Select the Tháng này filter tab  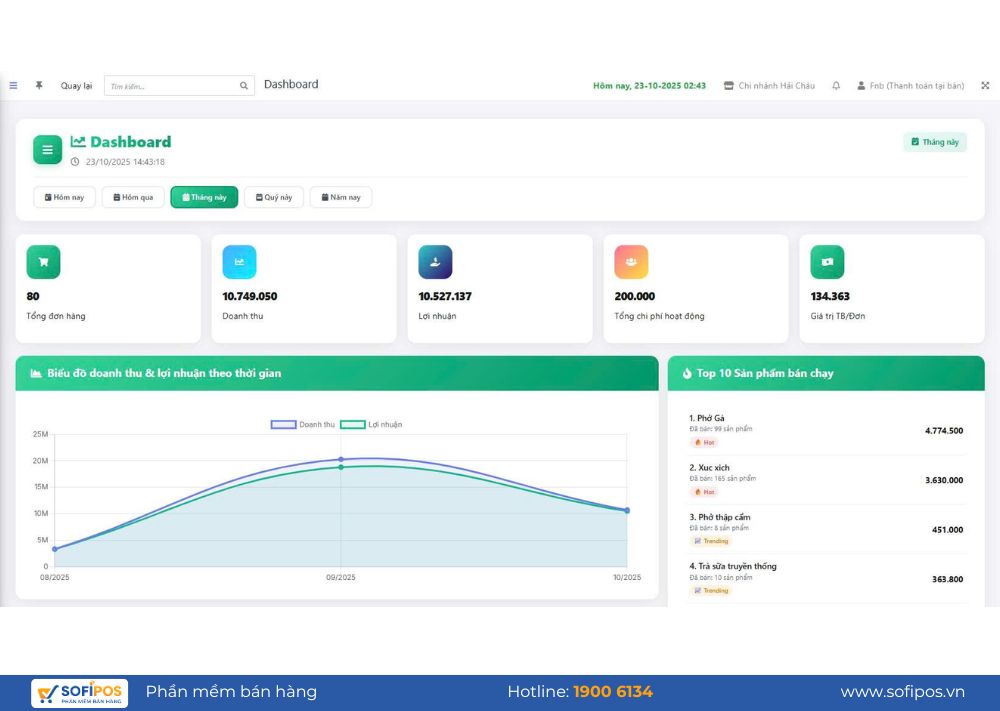click(204, 197)
